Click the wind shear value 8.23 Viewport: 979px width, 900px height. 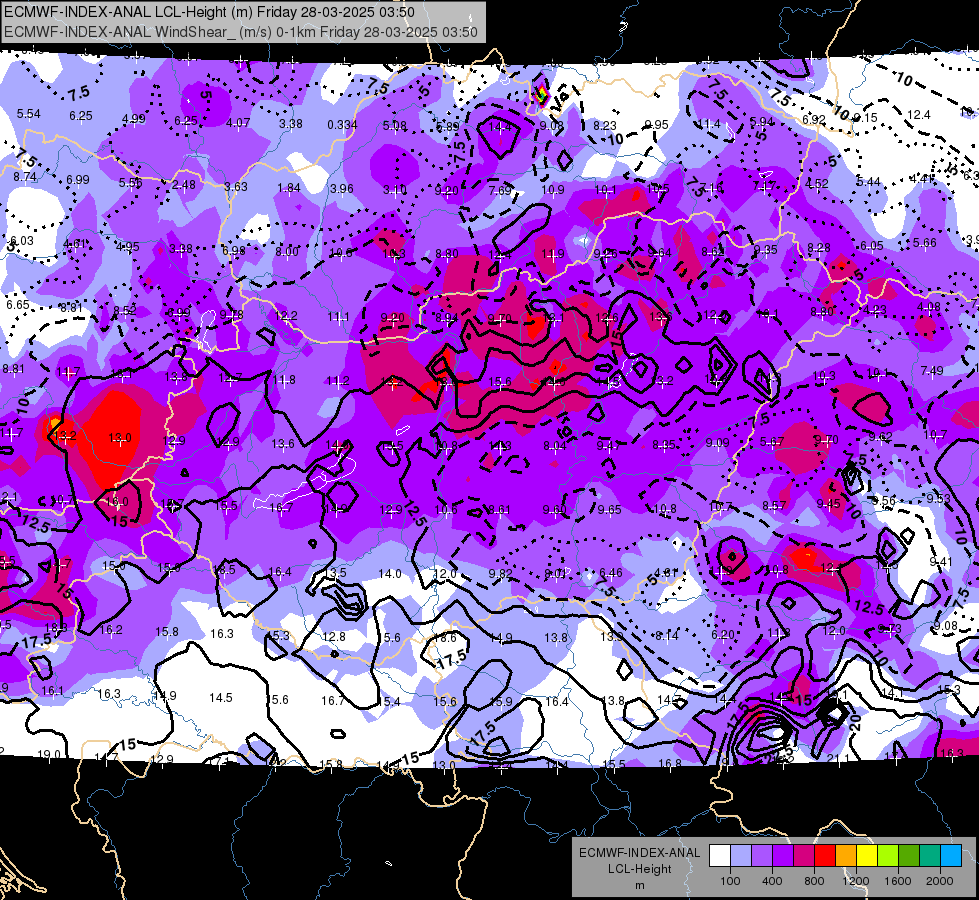[604, 126]
